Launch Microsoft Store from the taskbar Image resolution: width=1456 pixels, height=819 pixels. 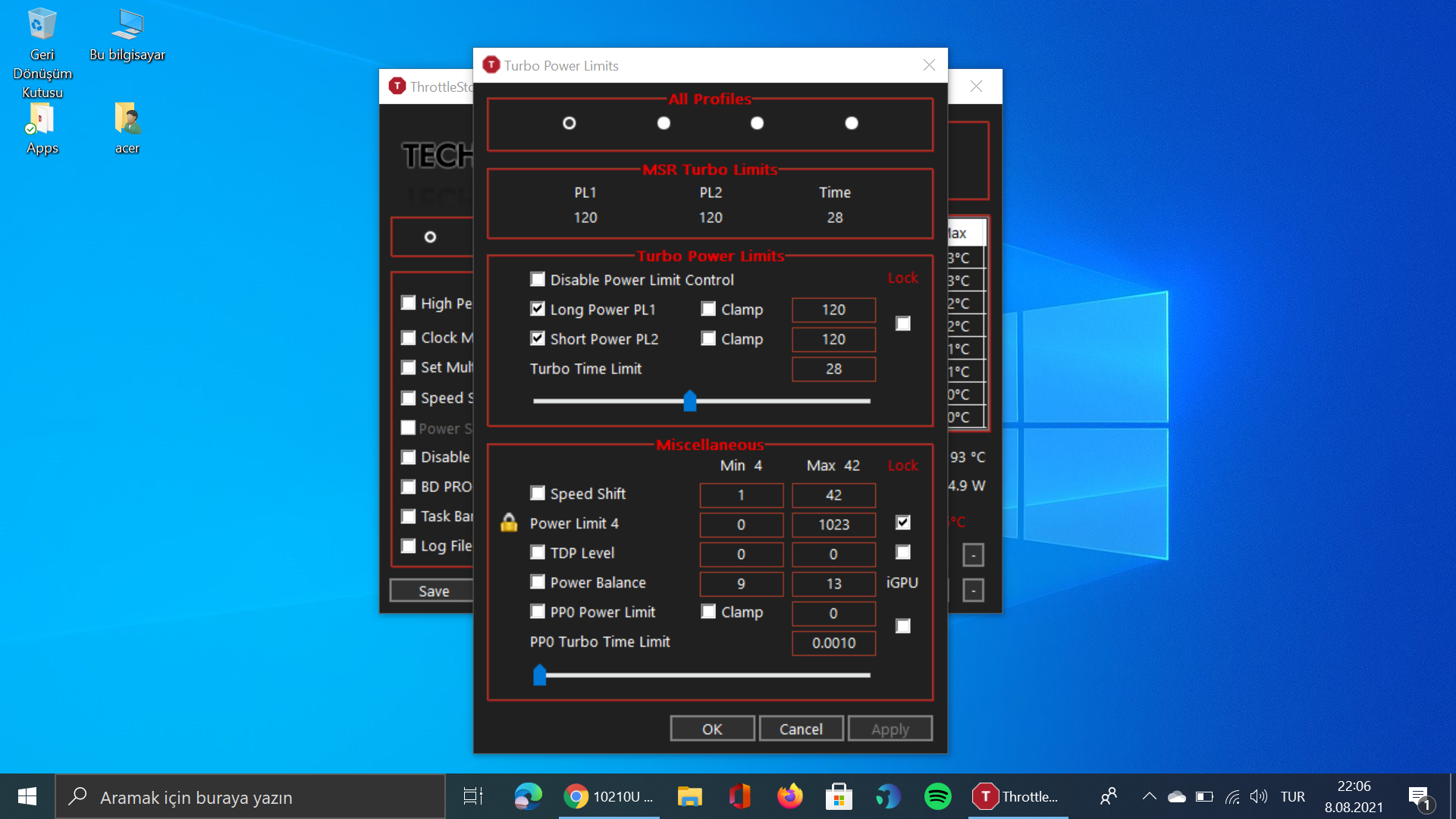[839, 796]
